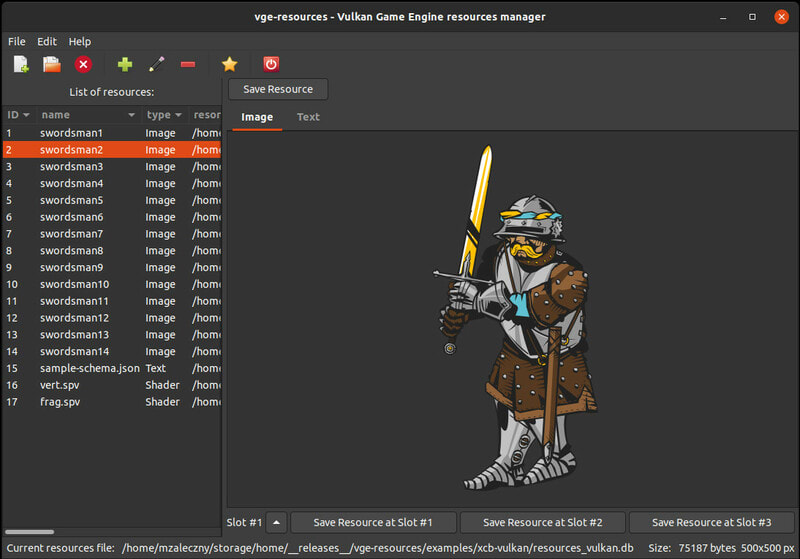The height and width of the screenshot is (559, 800).
Task: Open the Edit menu
Action: [47, 42]
